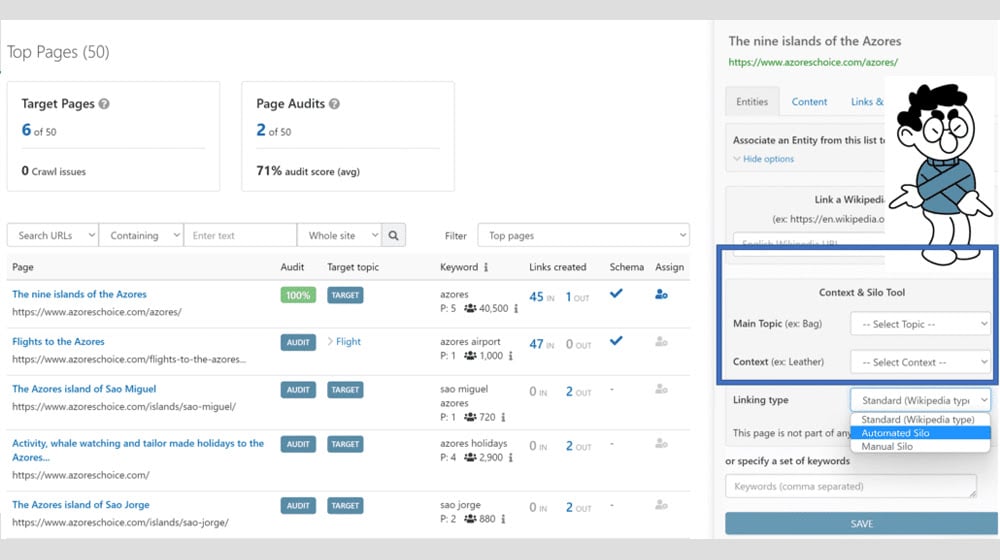Click the 1 OUT links count
This screenshot has height=560, width=1000.
pyautogui.click(x=577, y=297)
